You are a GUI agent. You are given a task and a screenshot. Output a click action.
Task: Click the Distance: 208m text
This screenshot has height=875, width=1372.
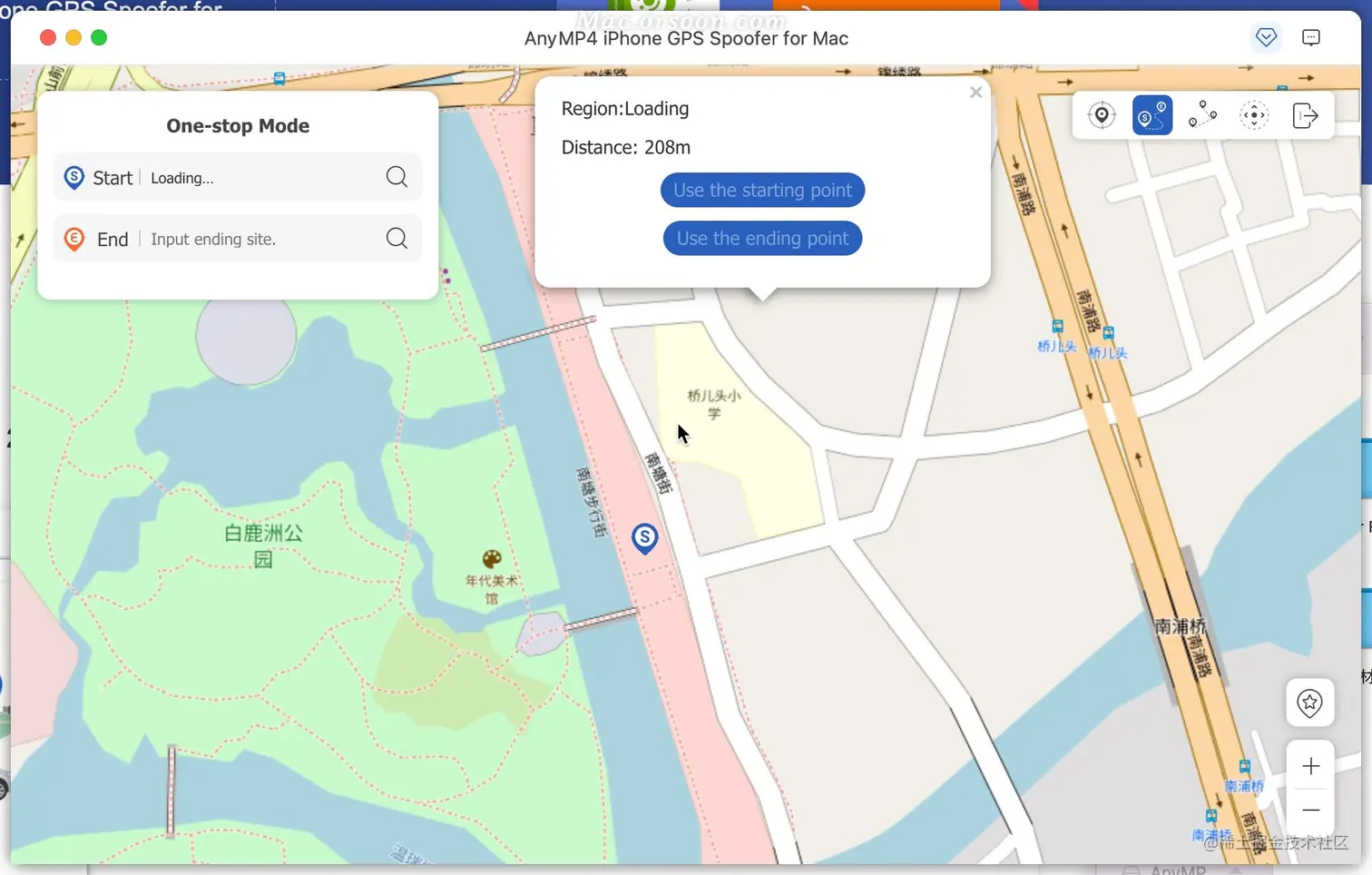[x=626, y=147]
